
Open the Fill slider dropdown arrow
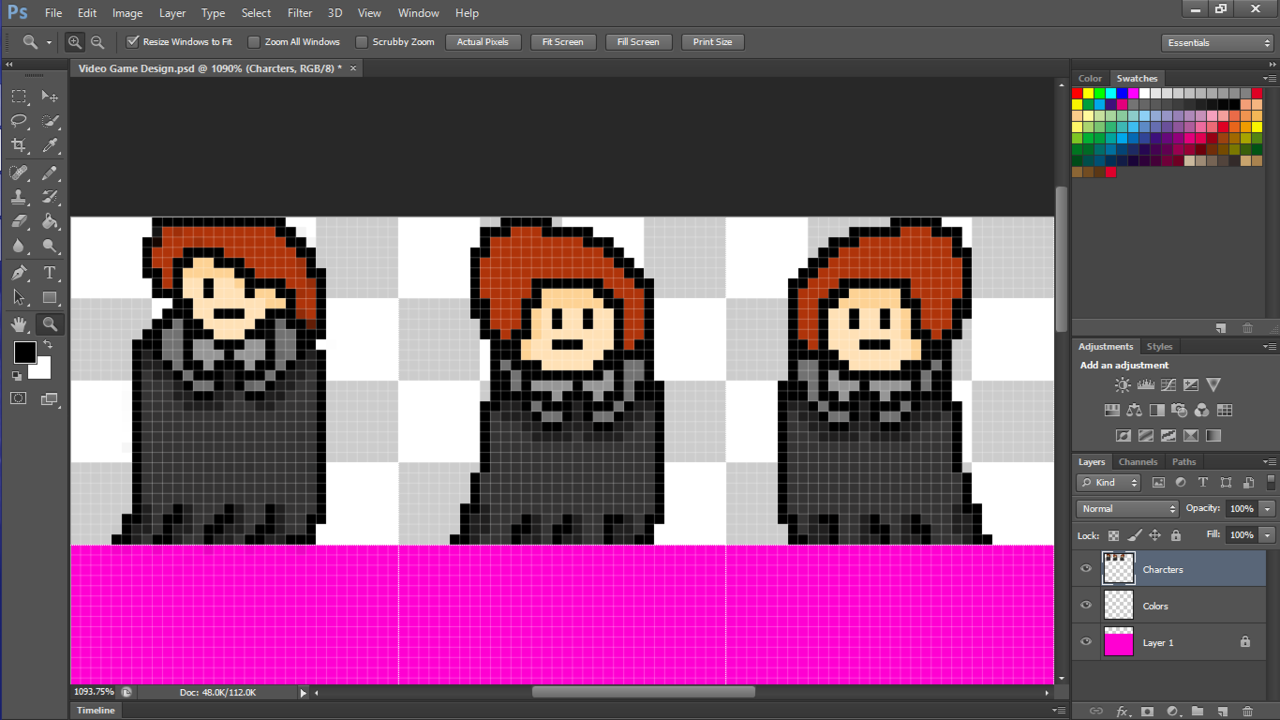pos(1267,535)
